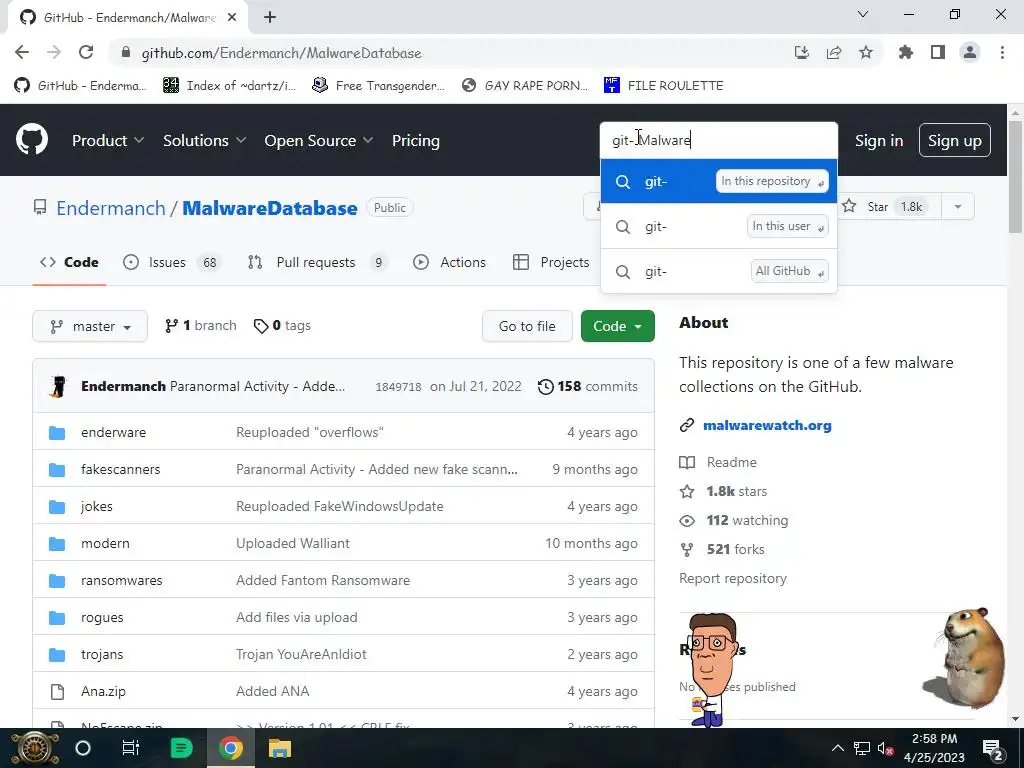This screenshot has height=768, width=1024.
Task: Open the Chrome extensions puzzle icon
Action: pyautogui.click(x=906, y=52)
